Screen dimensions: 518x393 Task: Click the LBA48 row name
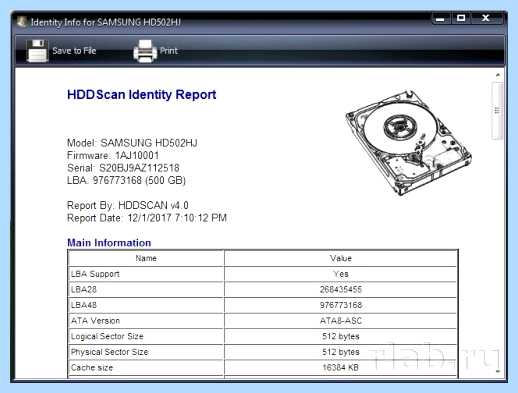tap(84, 305)
